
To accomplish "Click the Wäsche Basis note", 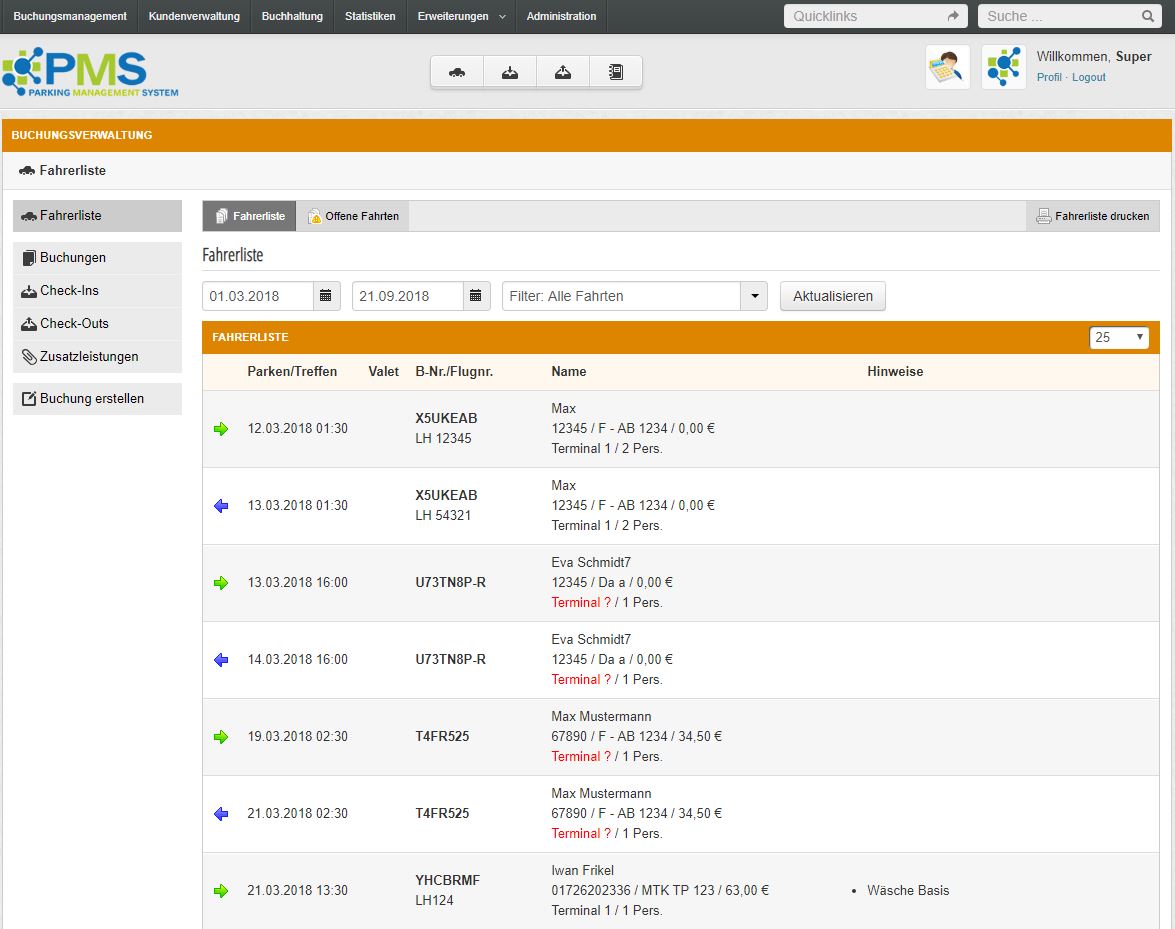I will [x=908, y=891].
